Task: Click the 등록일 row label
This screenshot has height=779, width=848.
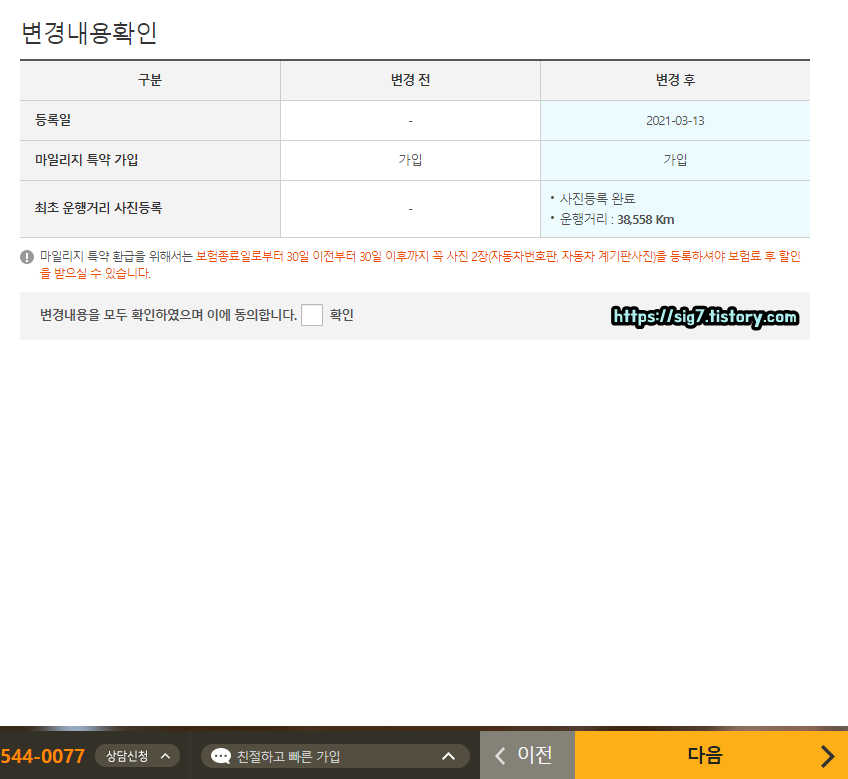Action: click(x=53, y=120)
